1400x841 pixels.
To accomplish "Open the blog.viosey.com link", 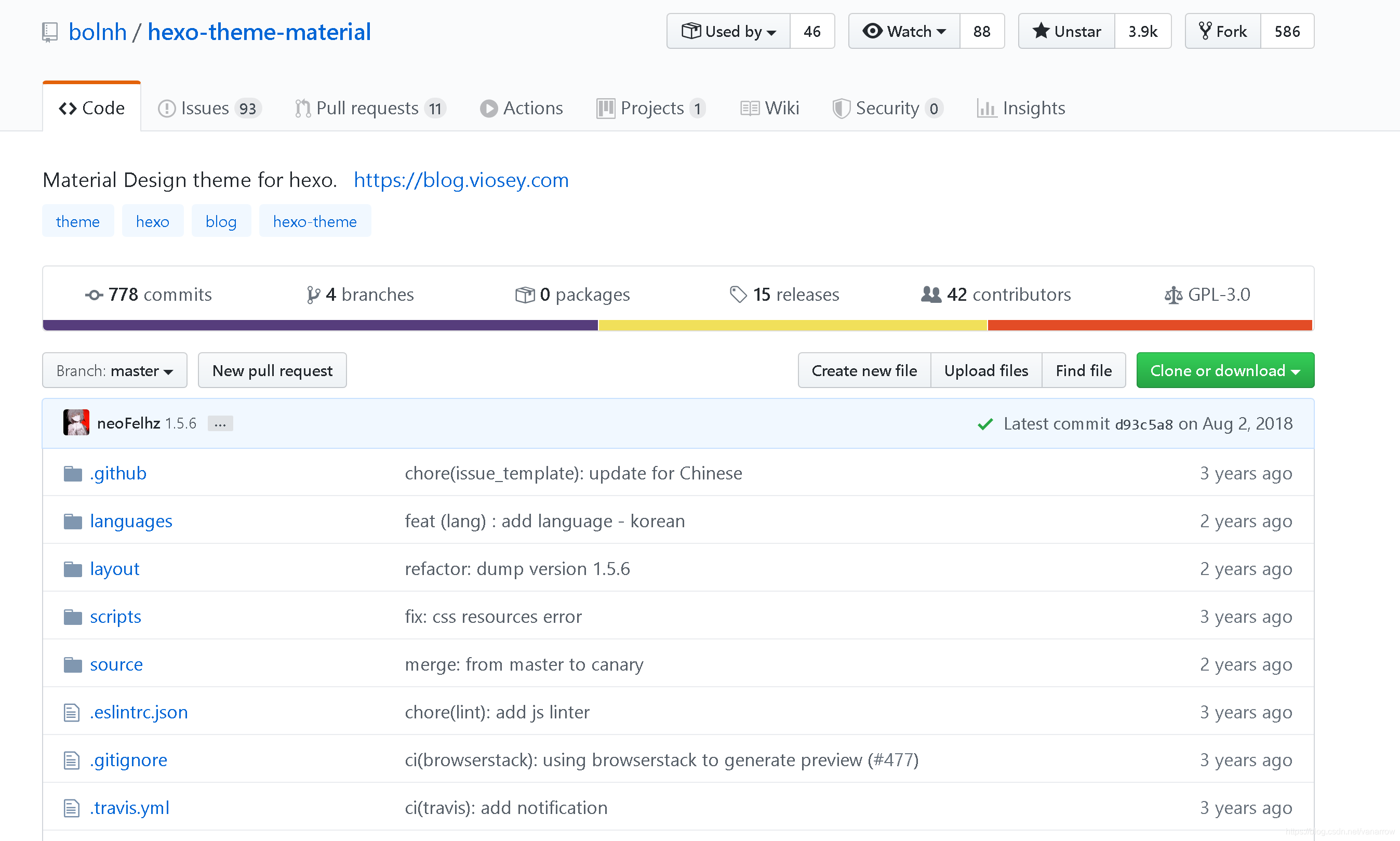I will 461,180.
